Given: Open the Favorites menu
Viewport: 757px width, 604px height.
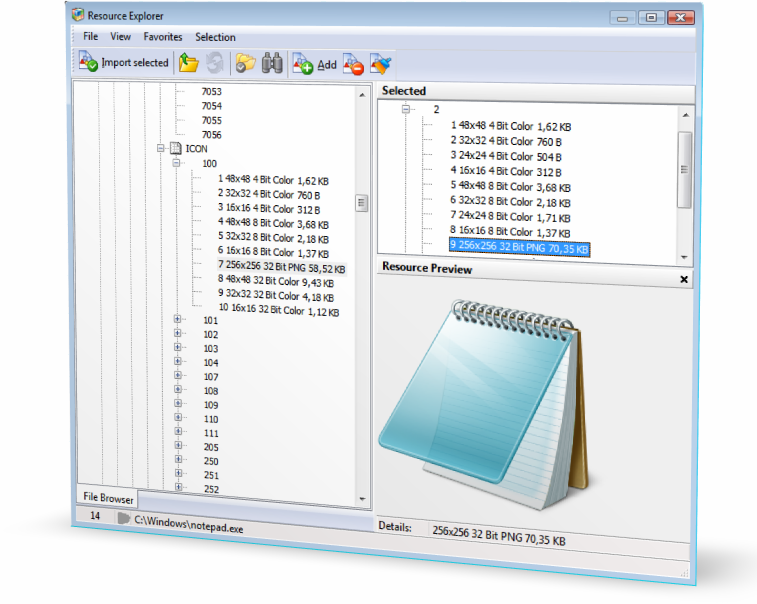Looking at the screenshot, I should (x=163, y=37).
